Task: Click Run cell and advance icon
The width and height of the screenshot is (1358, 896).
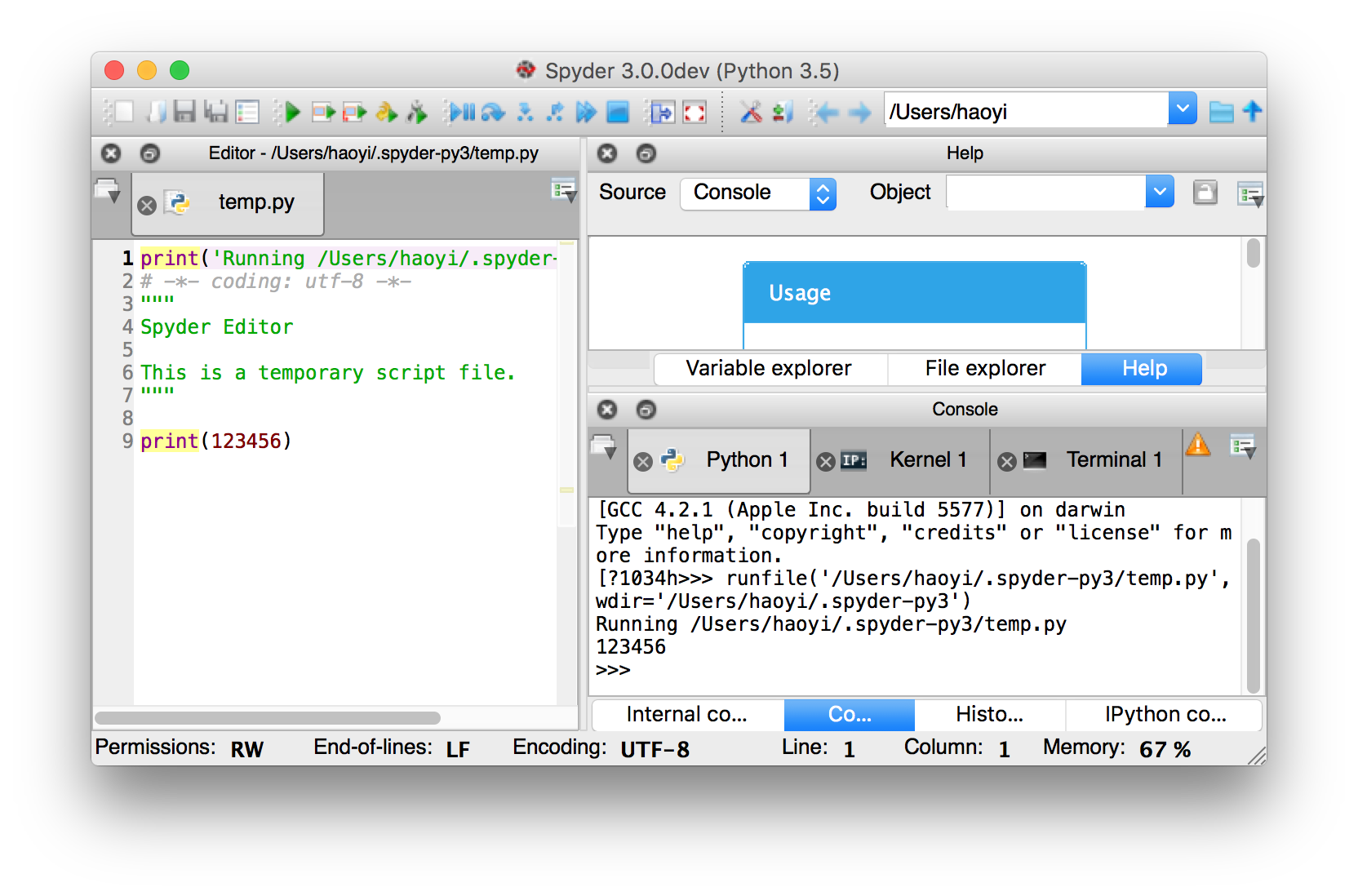Action: tap(355, 111)
